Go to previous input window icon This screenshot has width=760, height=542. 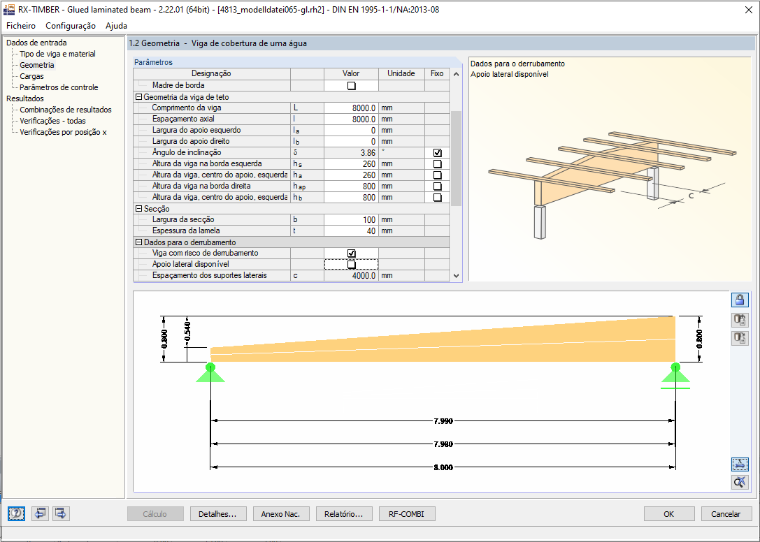point(40,513)
